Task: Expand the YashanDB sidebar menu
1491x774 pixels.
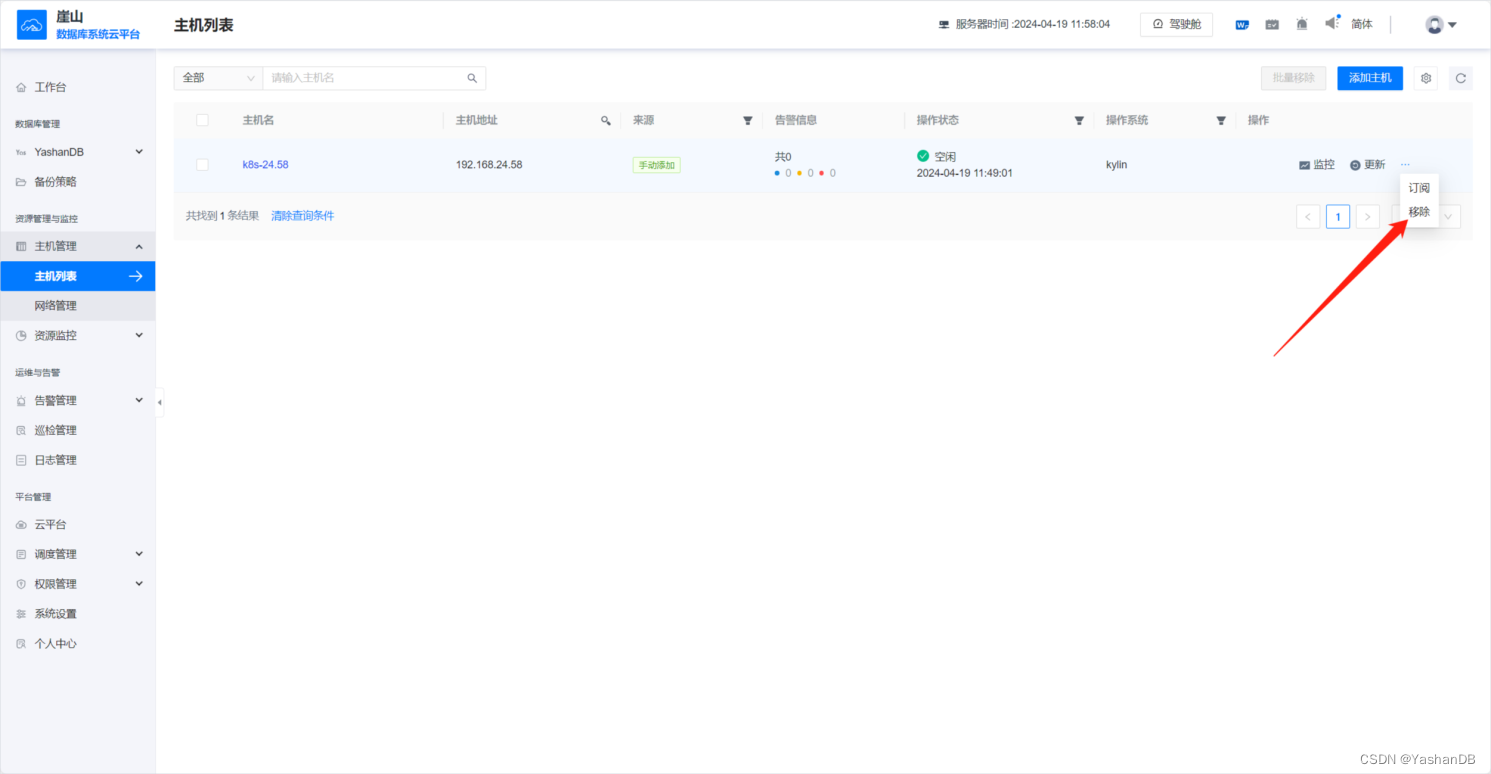Action: 78,152
